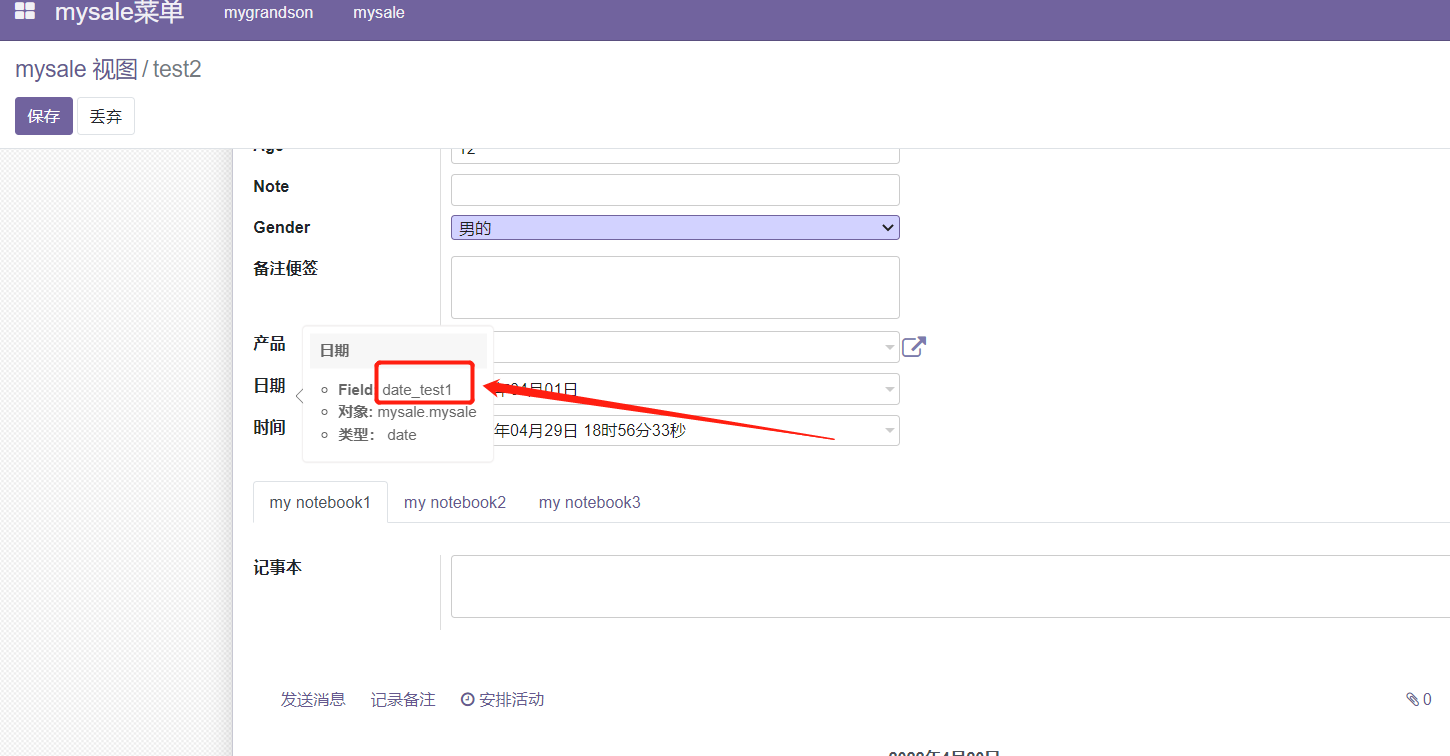1450x756 pixels.
Task: Select the my notebook1 tab
Action: 319,501
